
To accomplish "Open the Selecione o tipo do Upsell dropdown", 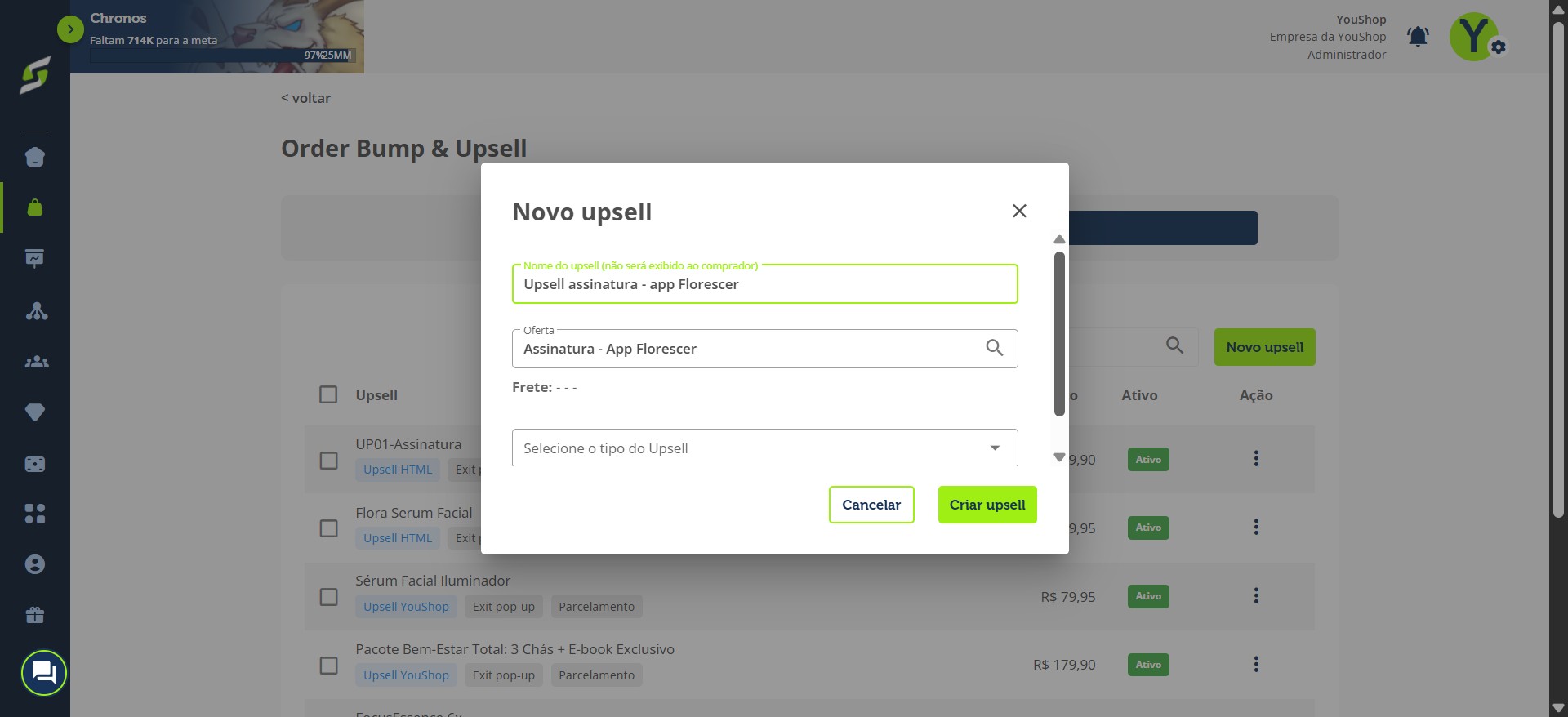I will pyautogui.click(x=764, y=448).
